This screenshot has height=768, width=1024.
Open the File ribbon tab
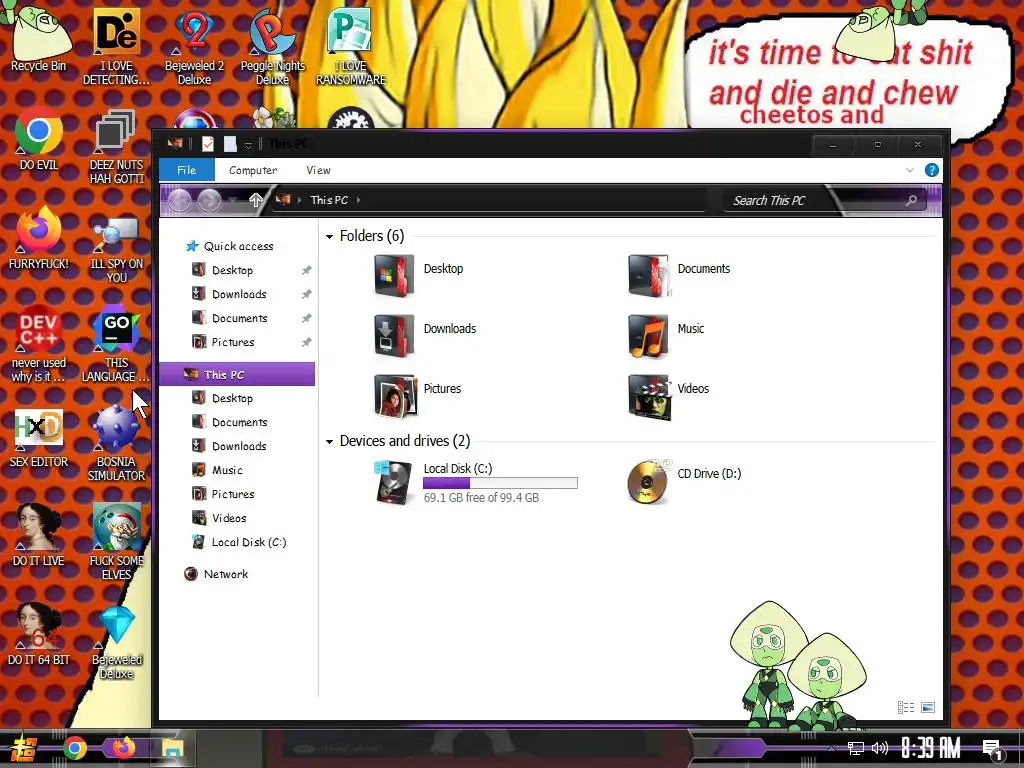click(187, 170)
